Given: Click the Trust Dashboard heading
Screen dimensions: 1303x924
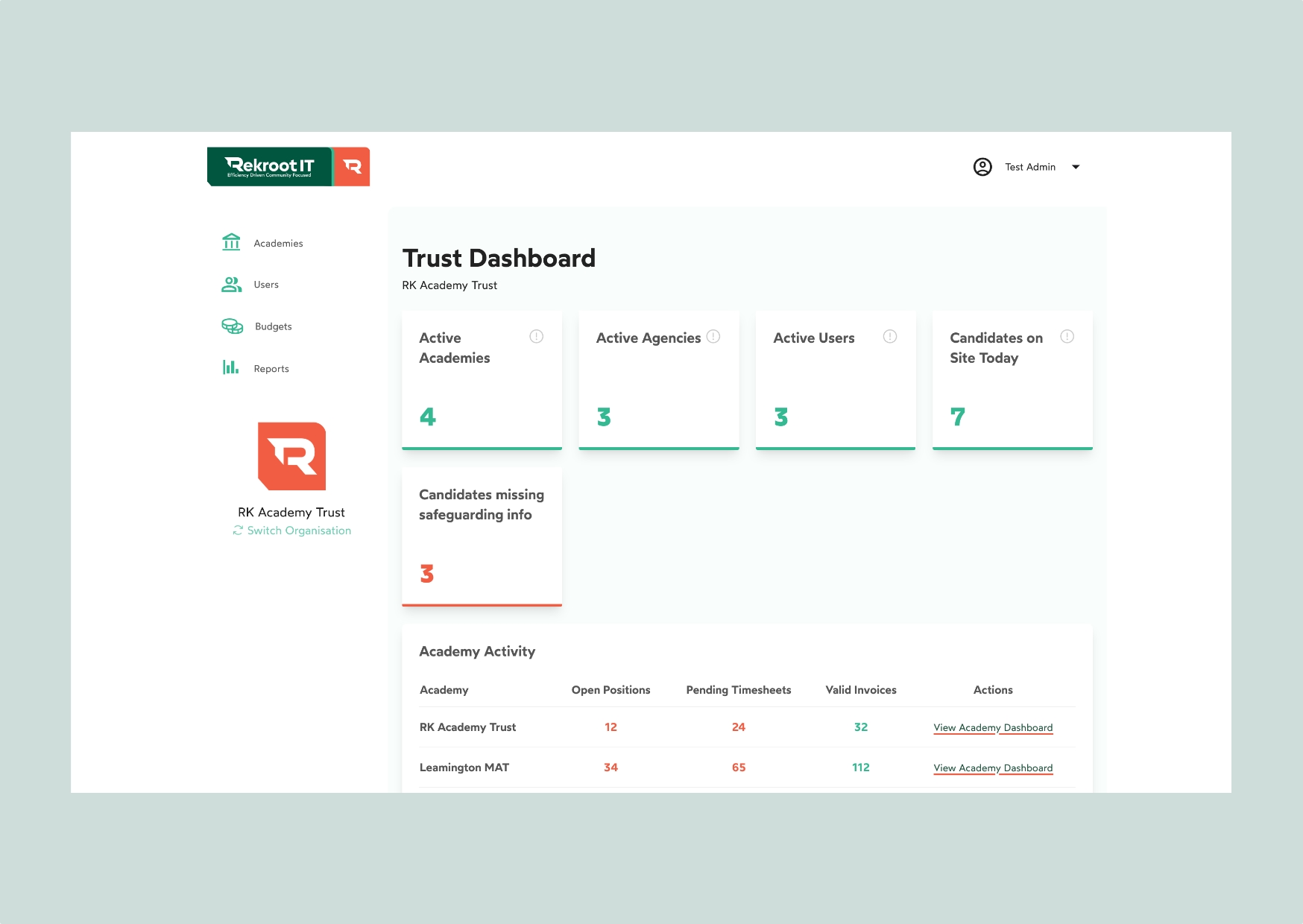Looking at the screenshot, I should pyautogui.click(x=499, y=258).
